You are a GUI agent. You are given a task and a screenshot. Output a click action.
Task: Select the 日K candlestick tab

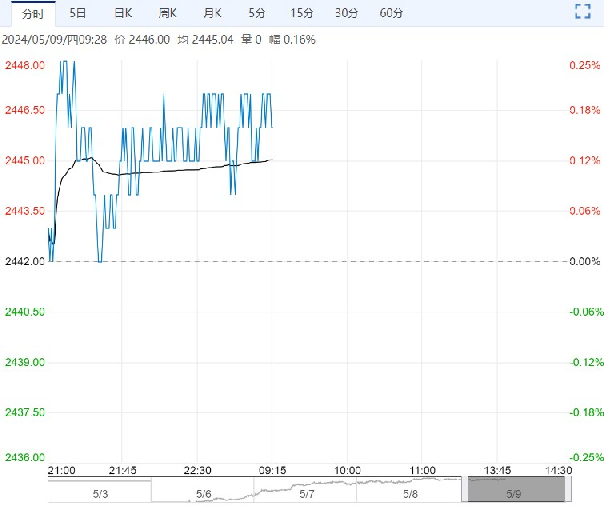click(x=122, y=13)
